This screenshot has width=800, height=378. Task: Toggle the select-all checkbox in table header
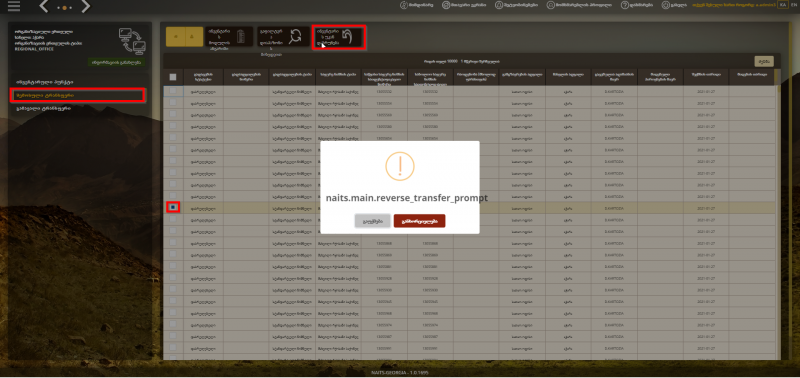tap(173, 77)
